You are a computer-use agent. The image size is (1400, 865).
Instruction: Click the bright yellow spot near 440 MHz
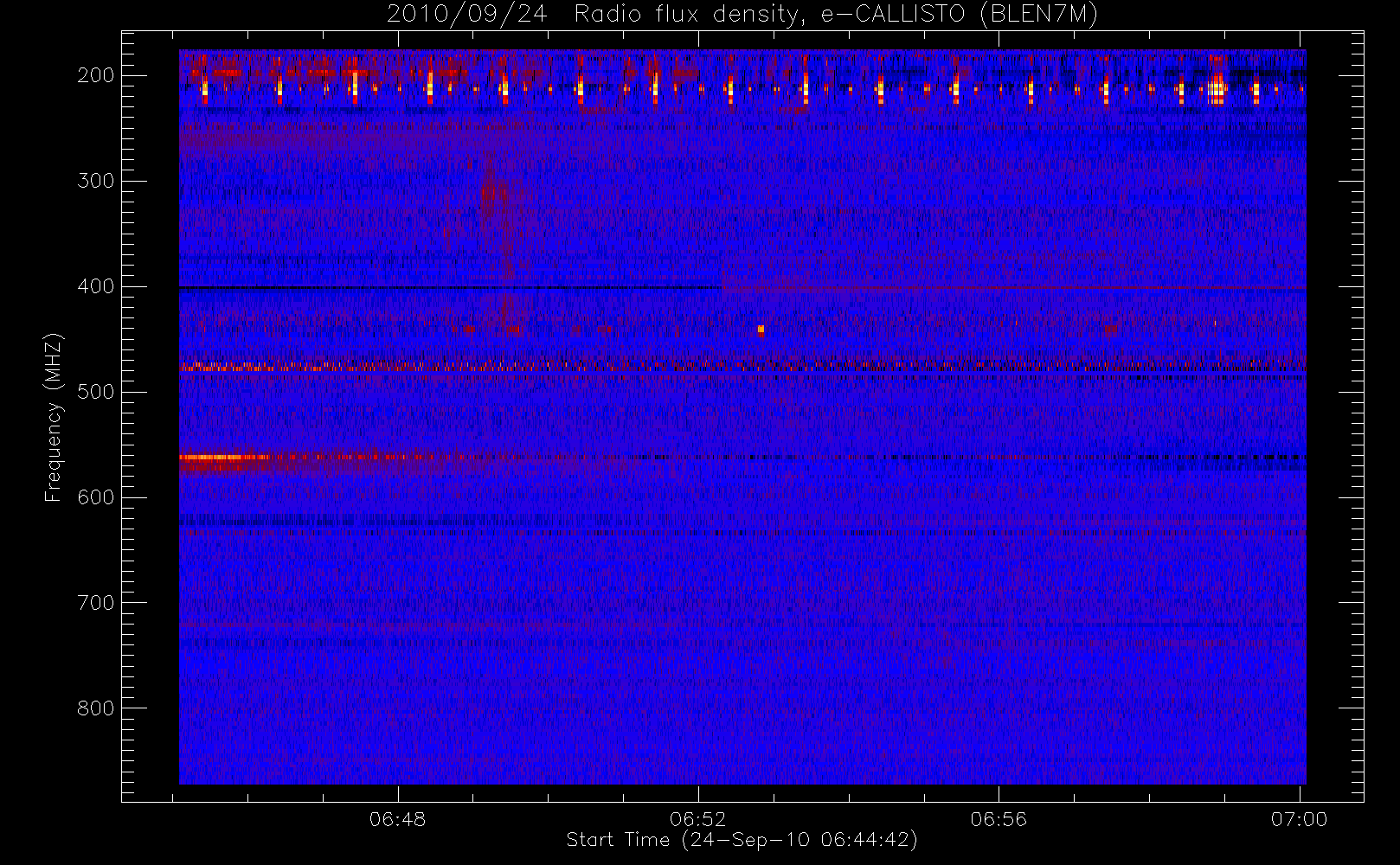(761, 329)
